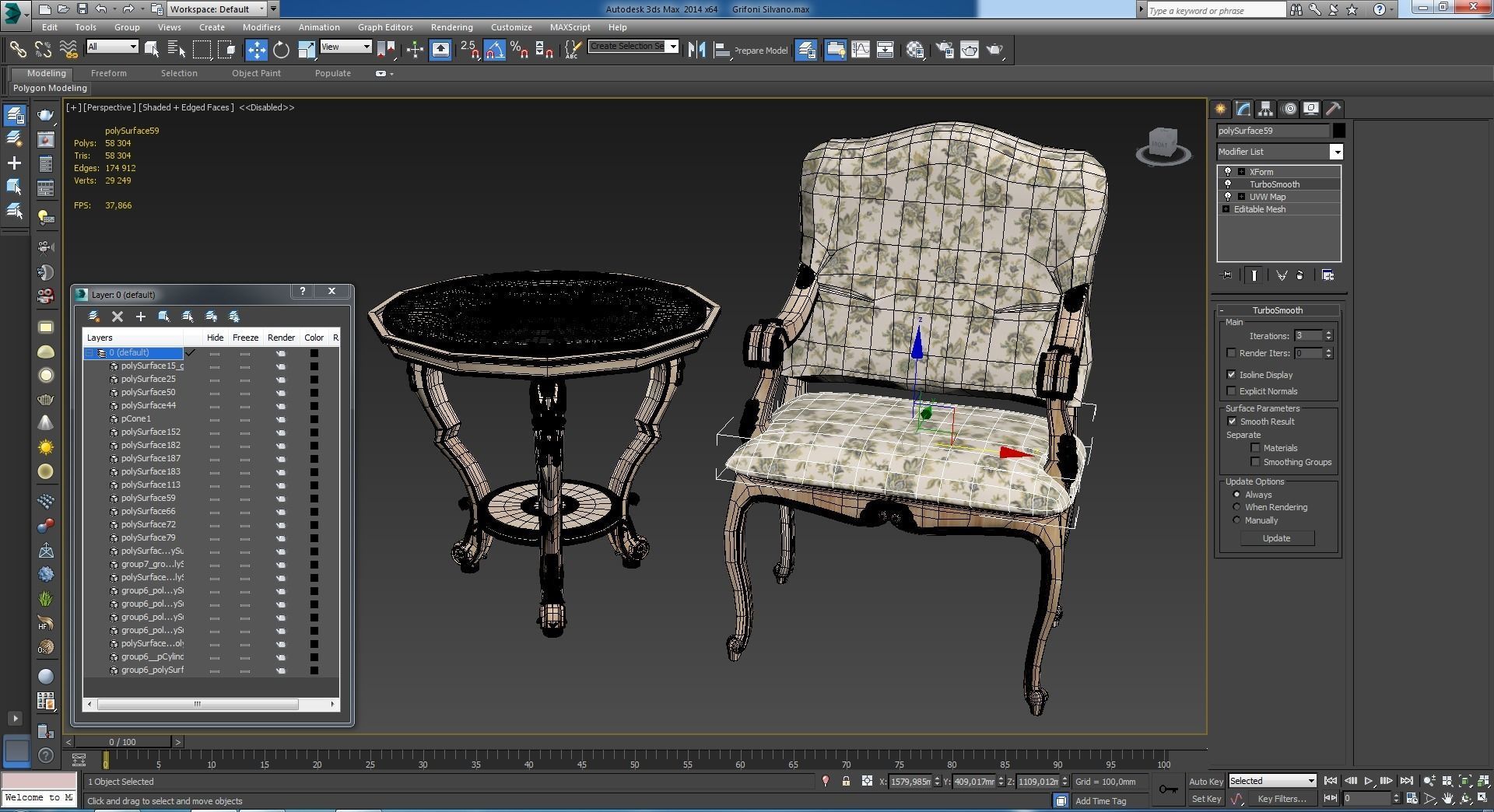Viewport: 1494px width, 812px height.
Task: Uncheck the Isoline Display checkbox
Action: pos(1231,375)
